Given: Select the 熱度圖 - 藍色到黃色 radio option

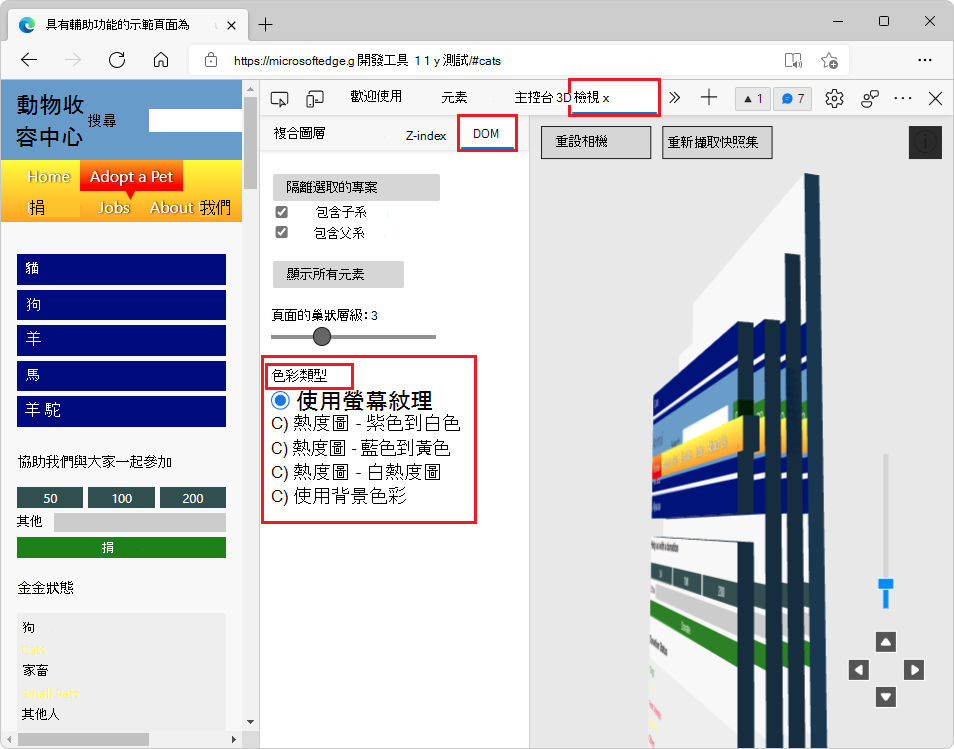Looking at the screenshot, I should (278, 447).
